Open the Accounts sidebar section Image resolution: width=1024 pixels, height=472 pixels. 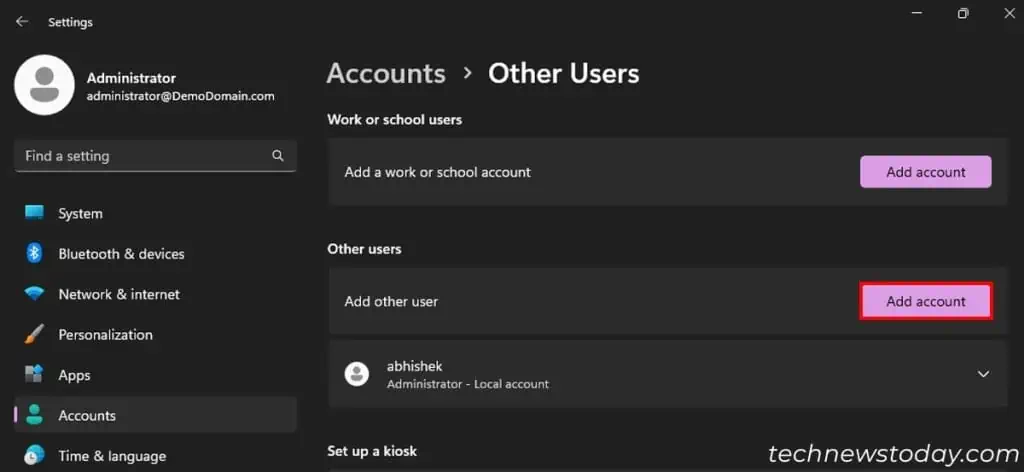click(x=87, y=415)
